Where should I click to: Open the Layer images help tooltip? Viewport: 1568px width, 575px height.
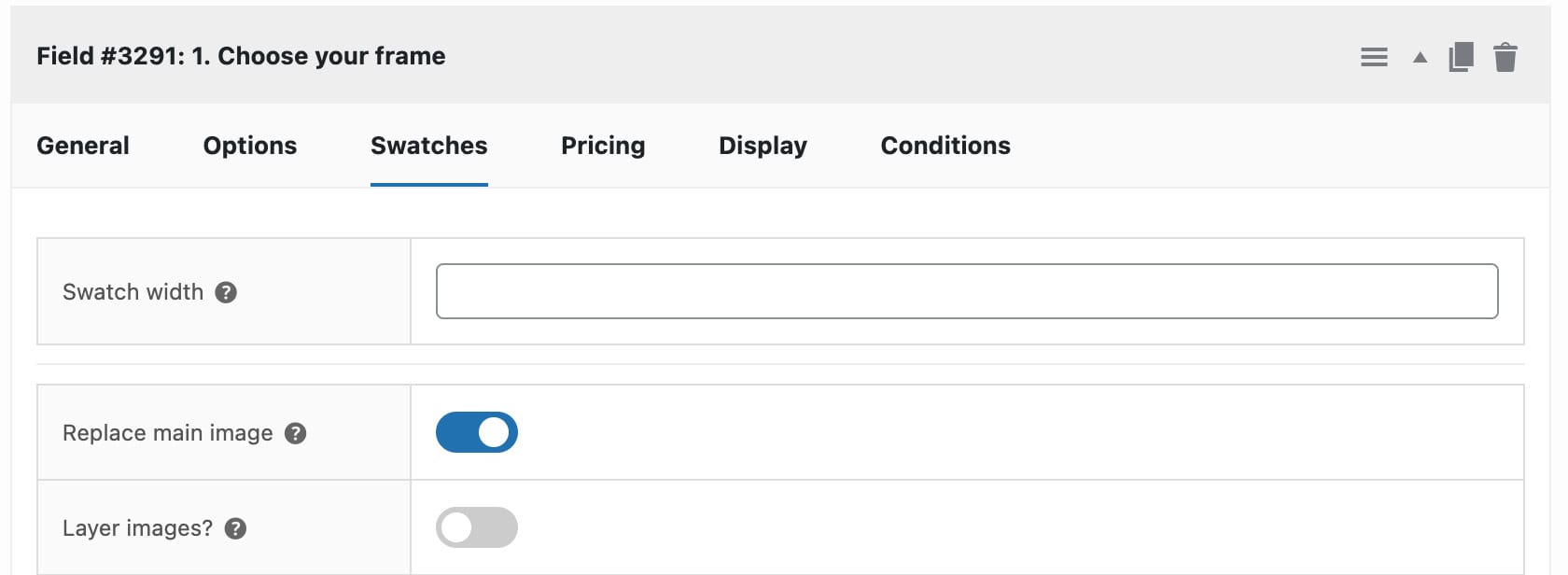click(x=238, y=526)
